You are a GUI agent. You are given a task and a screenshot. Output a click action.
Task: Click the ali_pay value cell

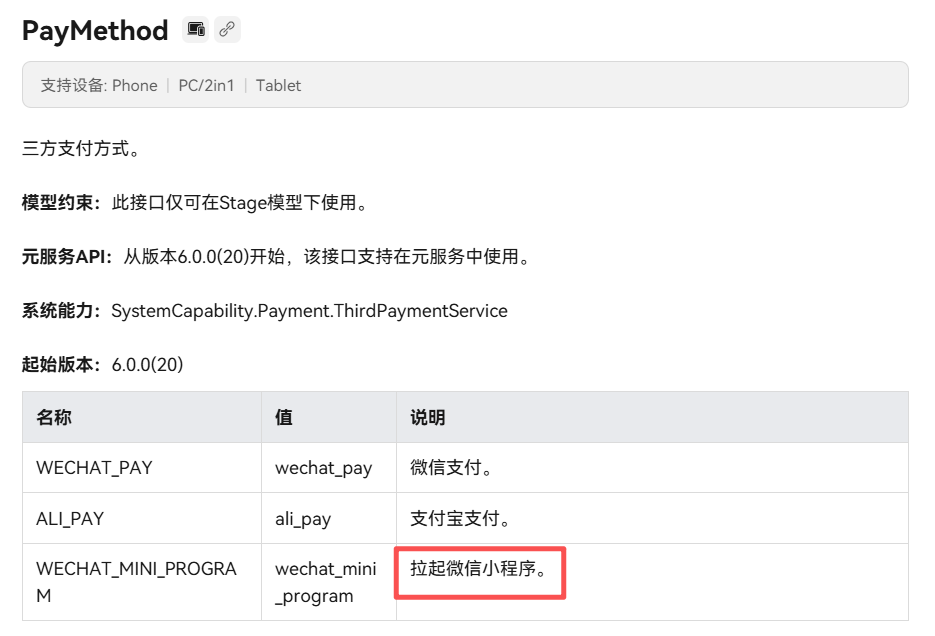point(329,519)
